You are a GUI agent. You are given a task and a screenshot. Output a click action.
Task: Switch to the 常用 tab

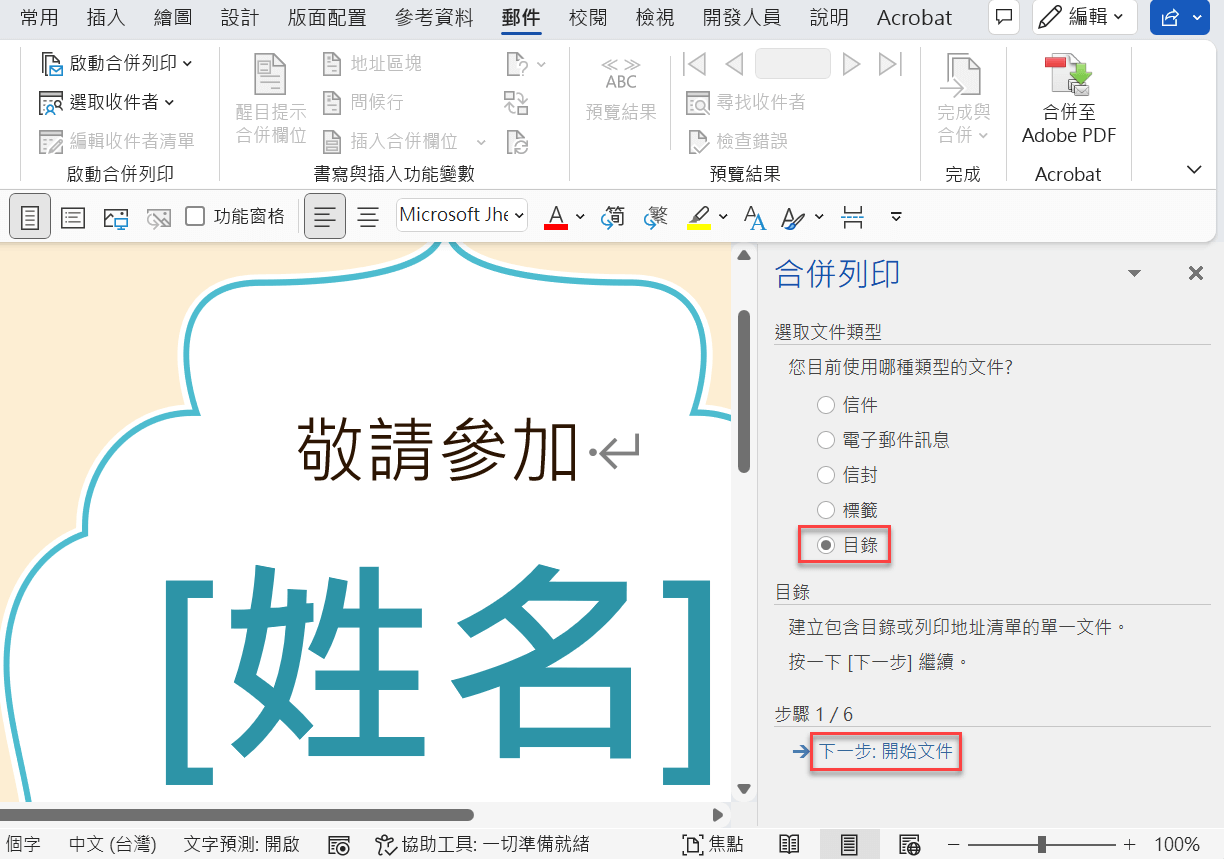click(x=40, y=17)
